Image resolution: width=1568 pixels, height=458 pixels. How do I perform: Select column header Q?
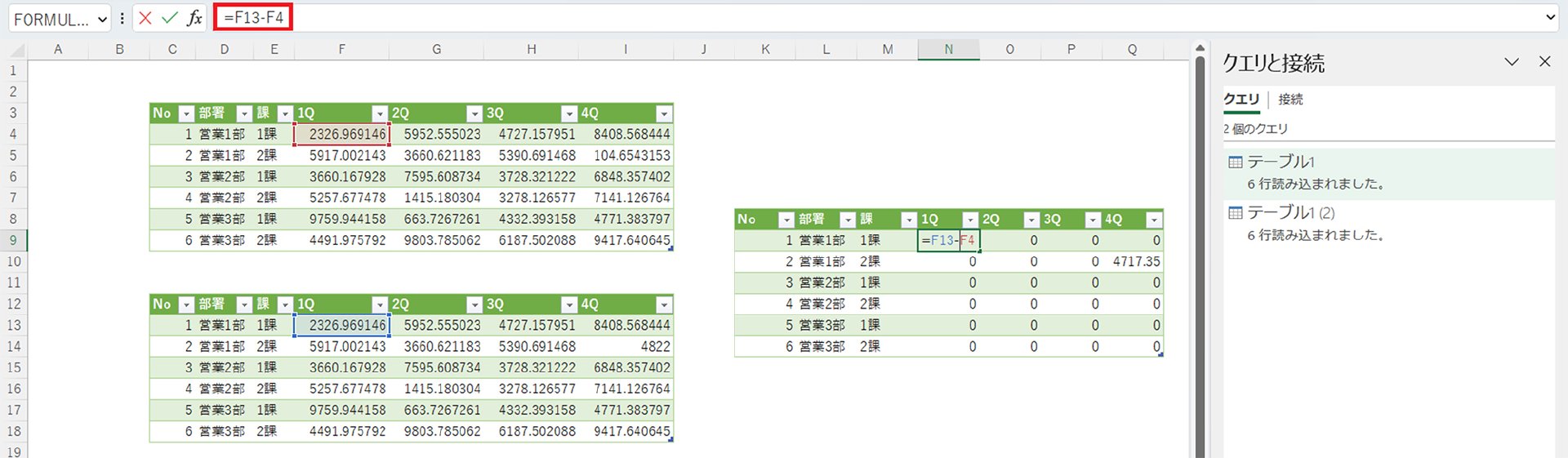click(1132, 50)
